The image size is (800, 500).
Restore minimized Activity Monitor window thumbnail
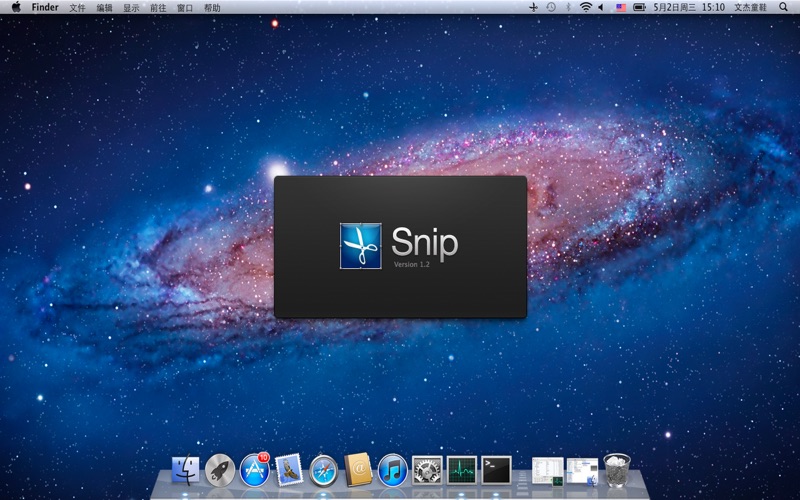[548, 470]
